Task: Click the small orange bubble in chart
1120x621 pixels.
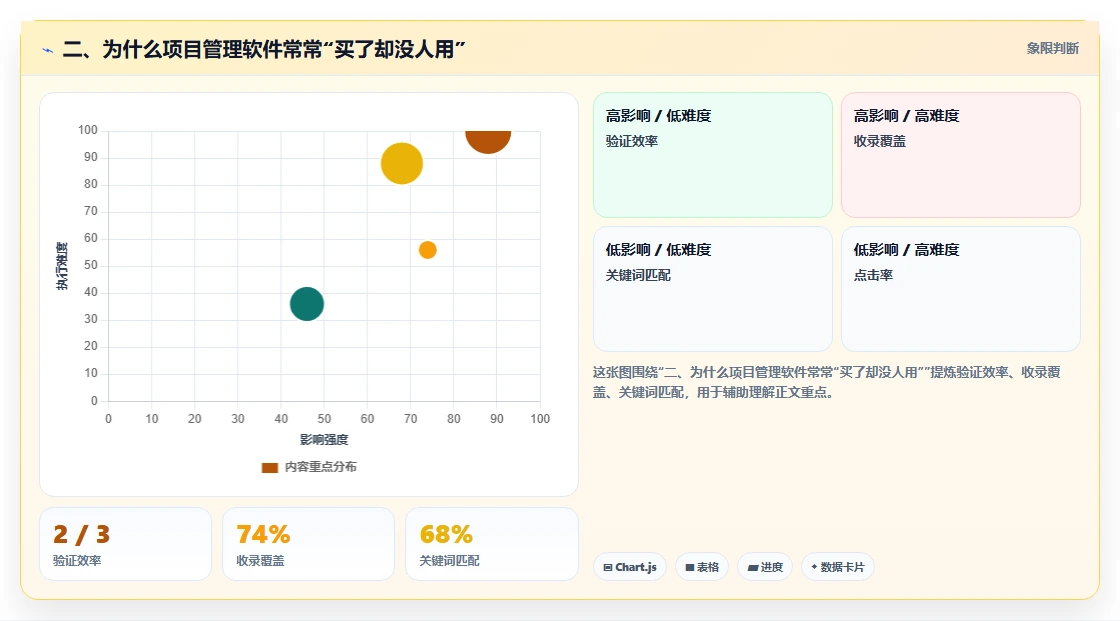Action: coord(428,250)
